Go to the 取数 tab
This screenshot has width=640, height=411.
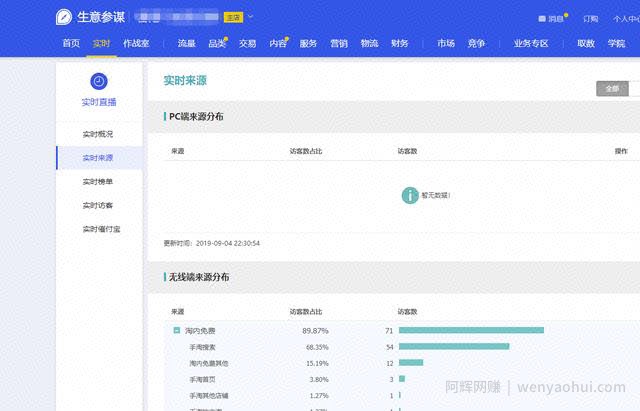pyautogui.click(x=586, y=43)
